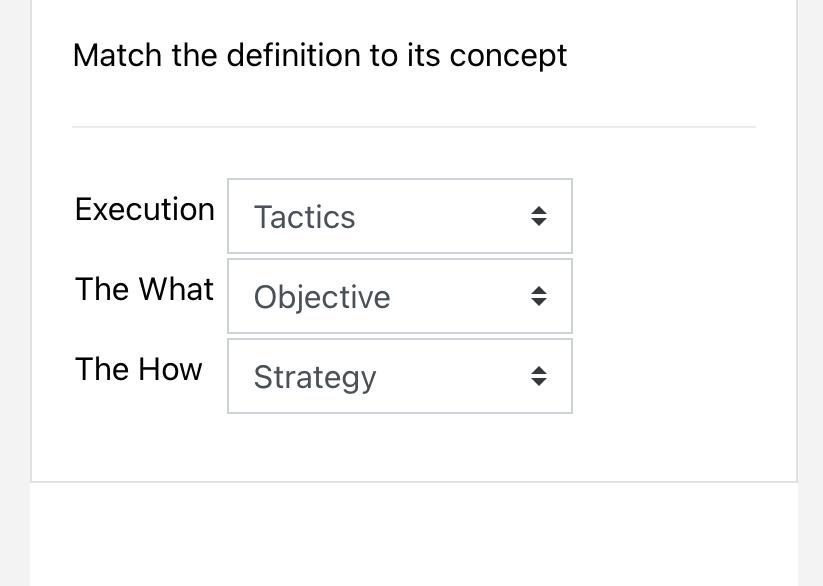Click the stepper arrows on the Objective selector
Image resolution: width=823 pixels, height=586 pixels.
point(539,295)
